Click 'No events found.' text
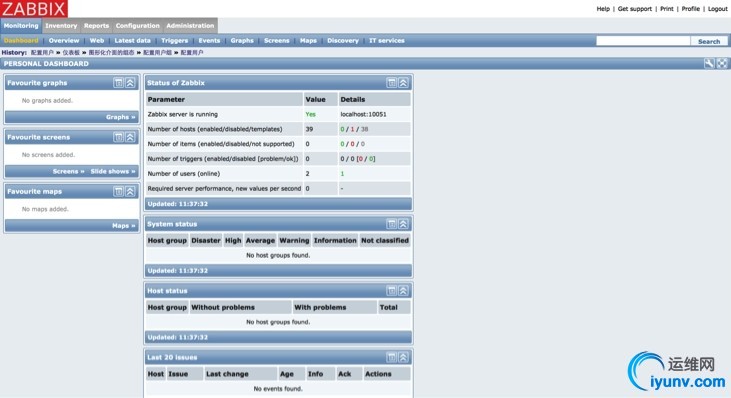 tap(278, 389)
